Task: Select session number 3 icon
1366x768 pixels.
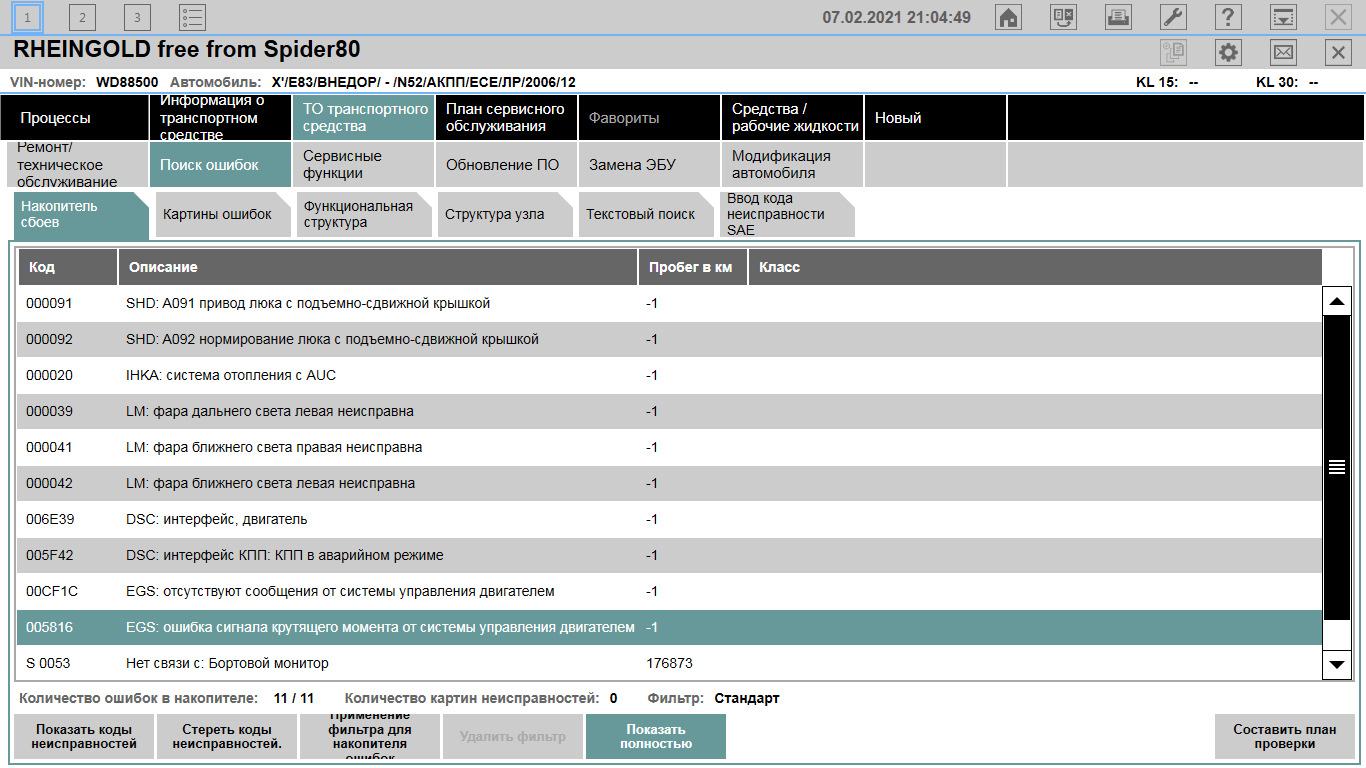Action: coord(137,17)
